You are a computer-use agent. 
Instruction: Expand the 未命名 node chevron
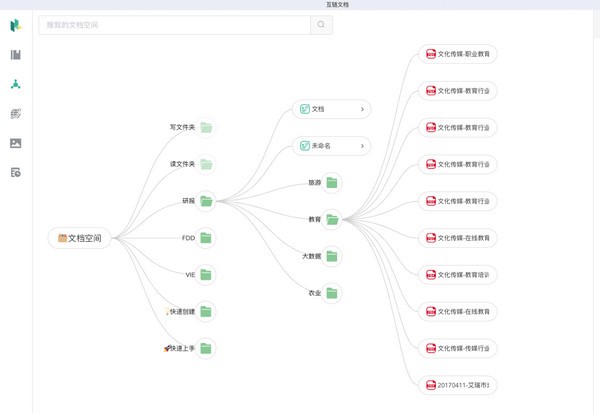362,146
